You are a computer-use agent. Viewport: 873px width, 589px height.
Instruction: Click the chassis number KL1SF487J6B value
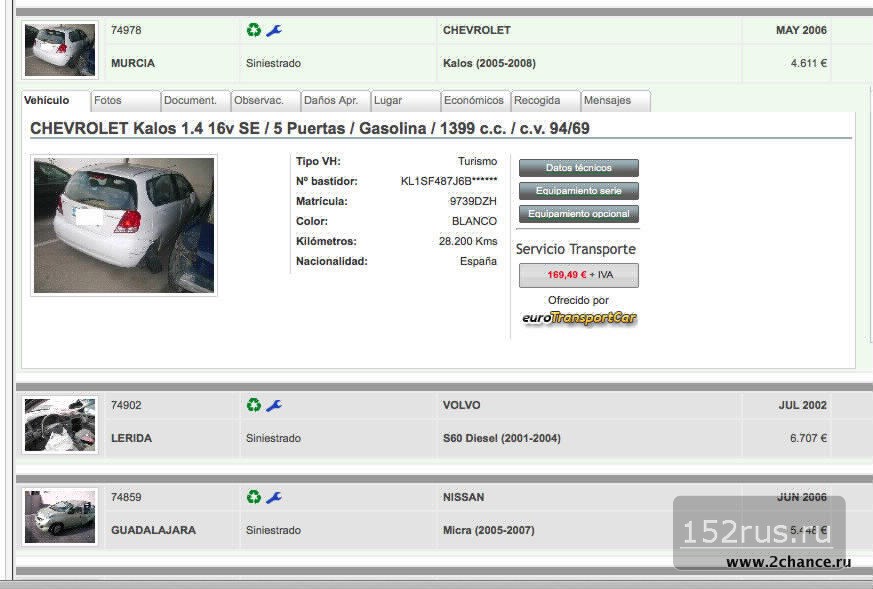pyautogui.click(x=449, y=181)
